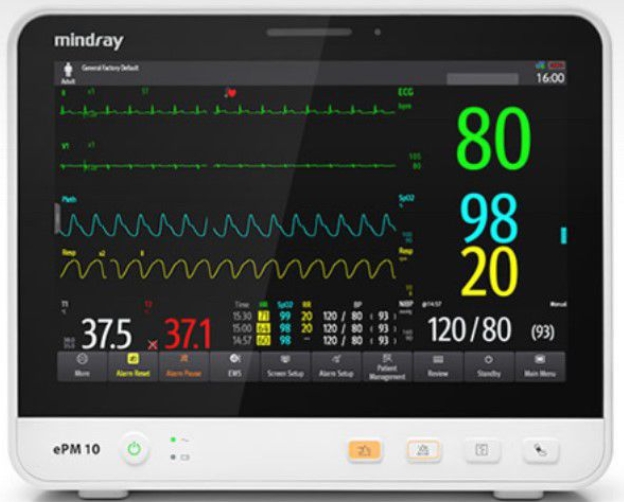Open Patient Management quick key
624x502 pixels.
point(387,367)
